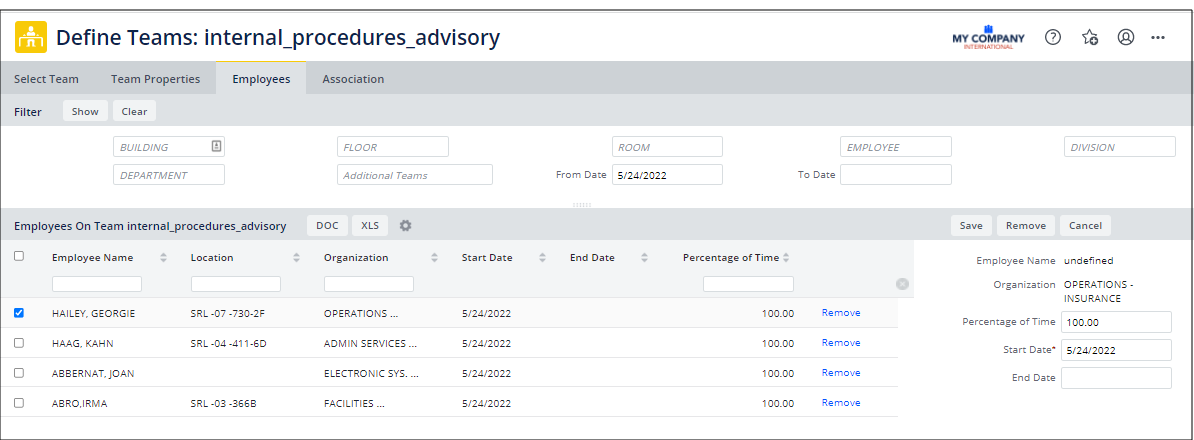Sort by Percentage of Time arrows
The height and width of the screenshot is (440, 1194).
click(786, 258)
